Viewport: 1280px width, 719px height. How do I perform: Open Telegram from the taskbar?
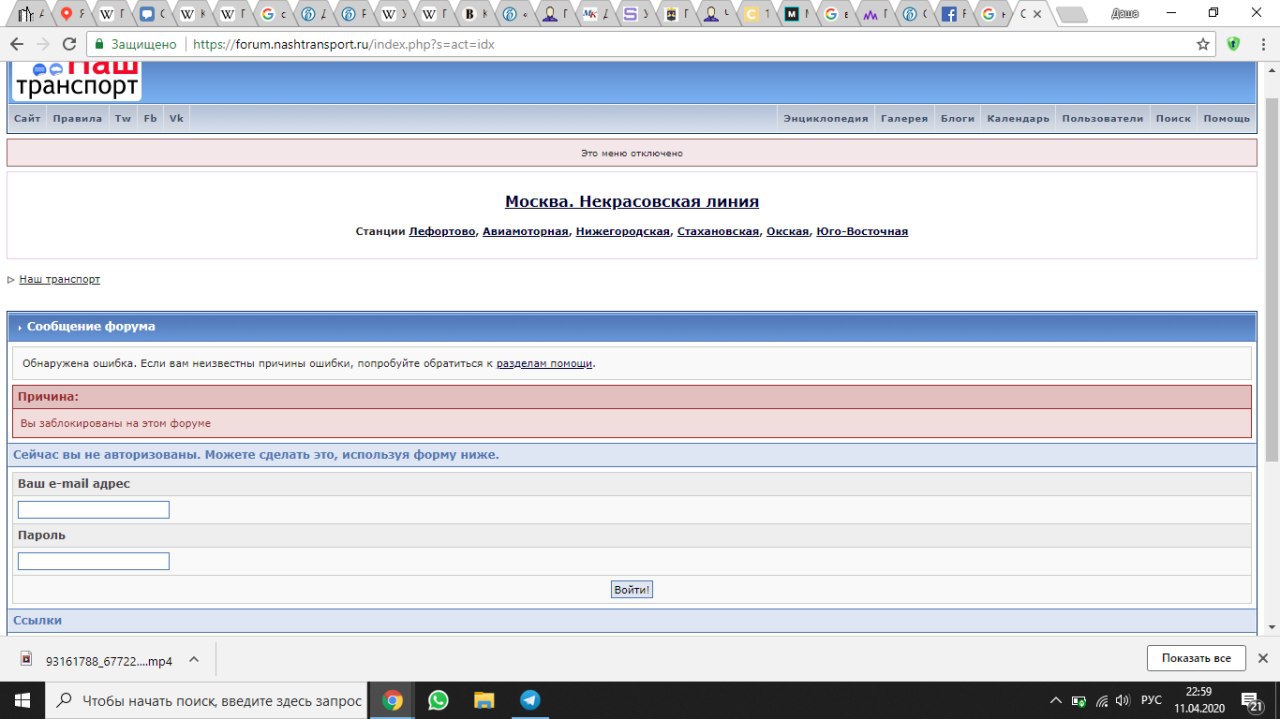pyautogui.click(x=530, y=700)
